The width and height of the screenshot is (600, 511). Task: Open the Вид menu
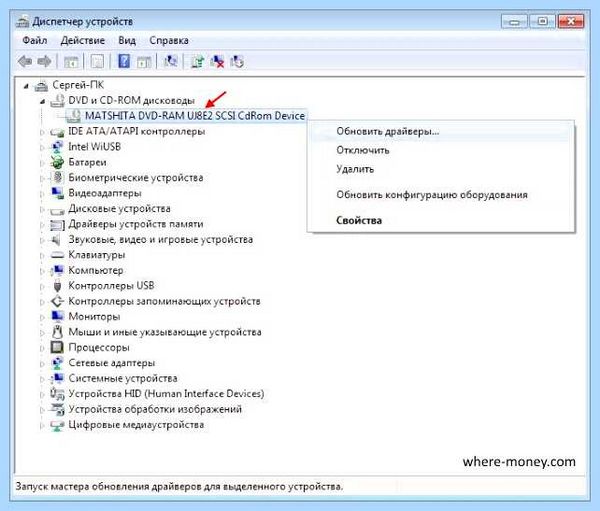(x=127, y=40)
